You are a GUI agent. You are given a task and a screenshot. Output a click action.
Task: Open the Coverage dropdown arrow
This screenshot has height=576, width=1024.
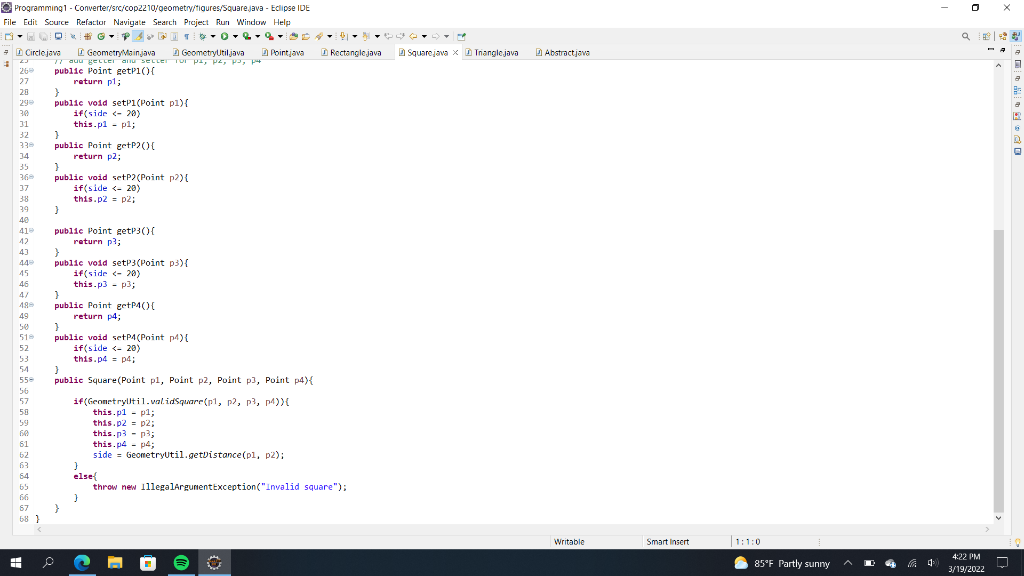(x=258, y=36)
